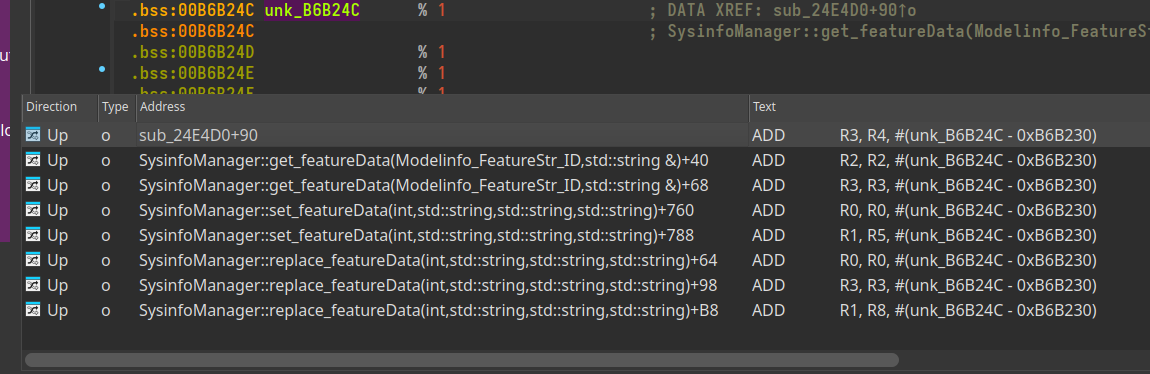Click the 'o' type cell in set_featureData+760 row
Image resolution: width=1150 pixels, height=374 pixels.
(106, 210)
